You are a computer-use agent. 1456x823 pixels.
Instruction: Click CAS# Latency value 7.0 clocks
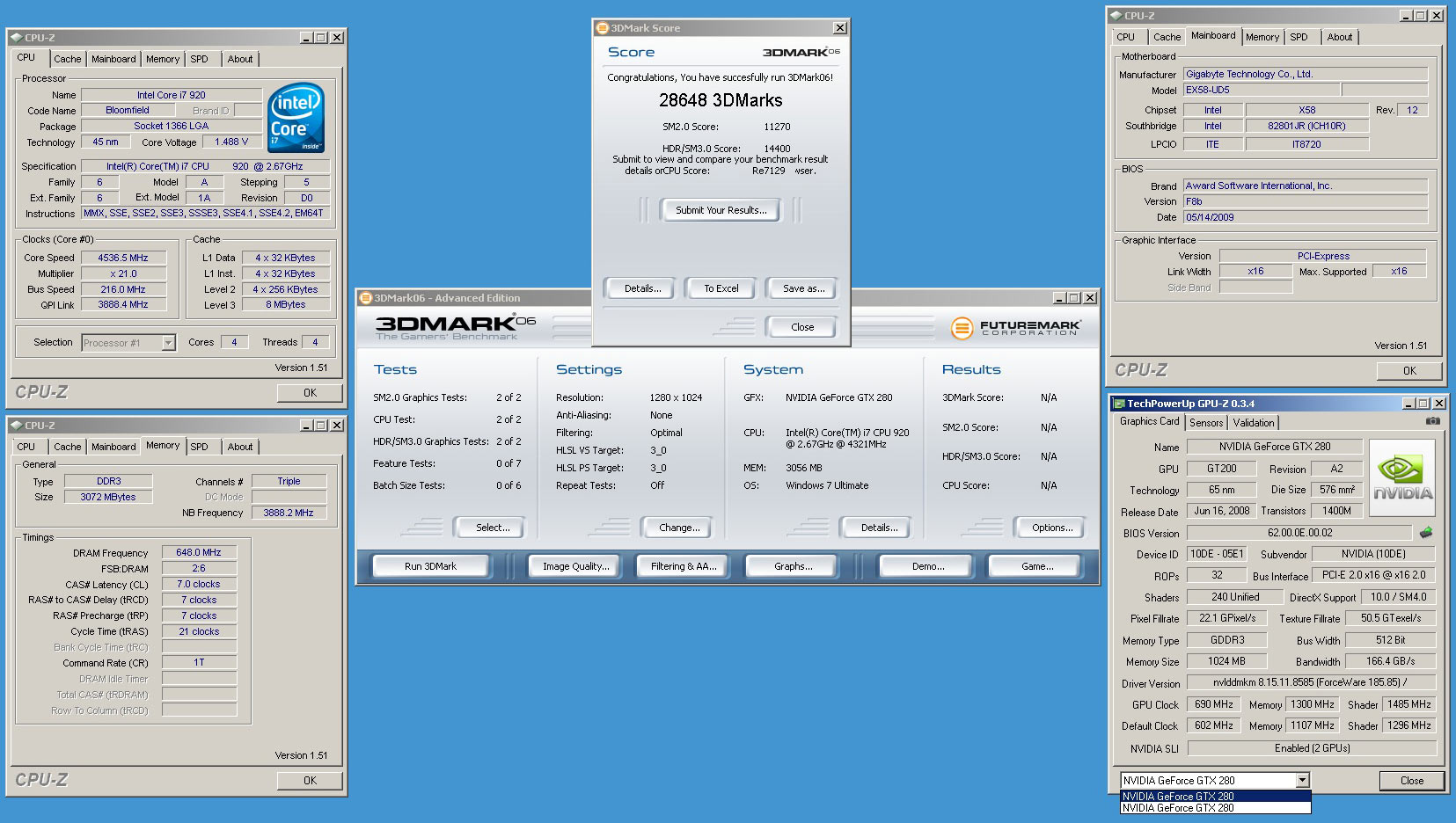[x=198, y=585]
